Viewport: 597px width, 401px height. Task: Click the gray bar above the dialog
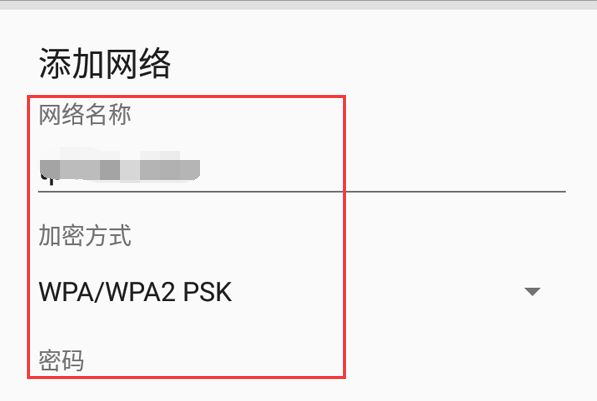coord(298,5)
